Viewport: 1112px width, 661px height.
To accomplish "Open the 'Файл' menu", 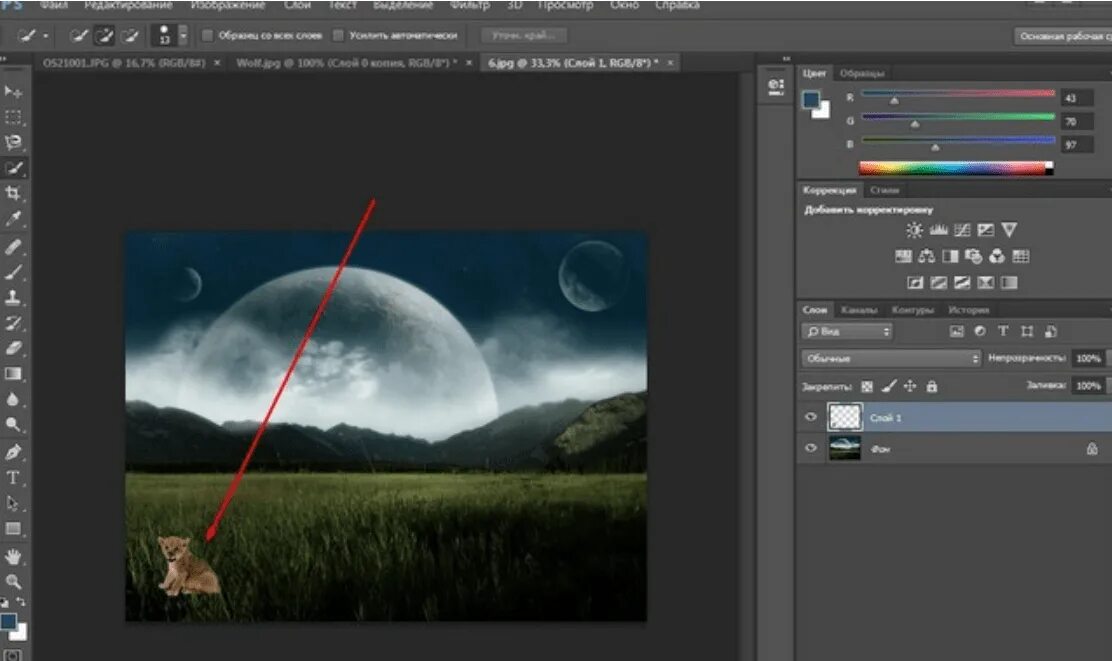I will tap(54, 5).
